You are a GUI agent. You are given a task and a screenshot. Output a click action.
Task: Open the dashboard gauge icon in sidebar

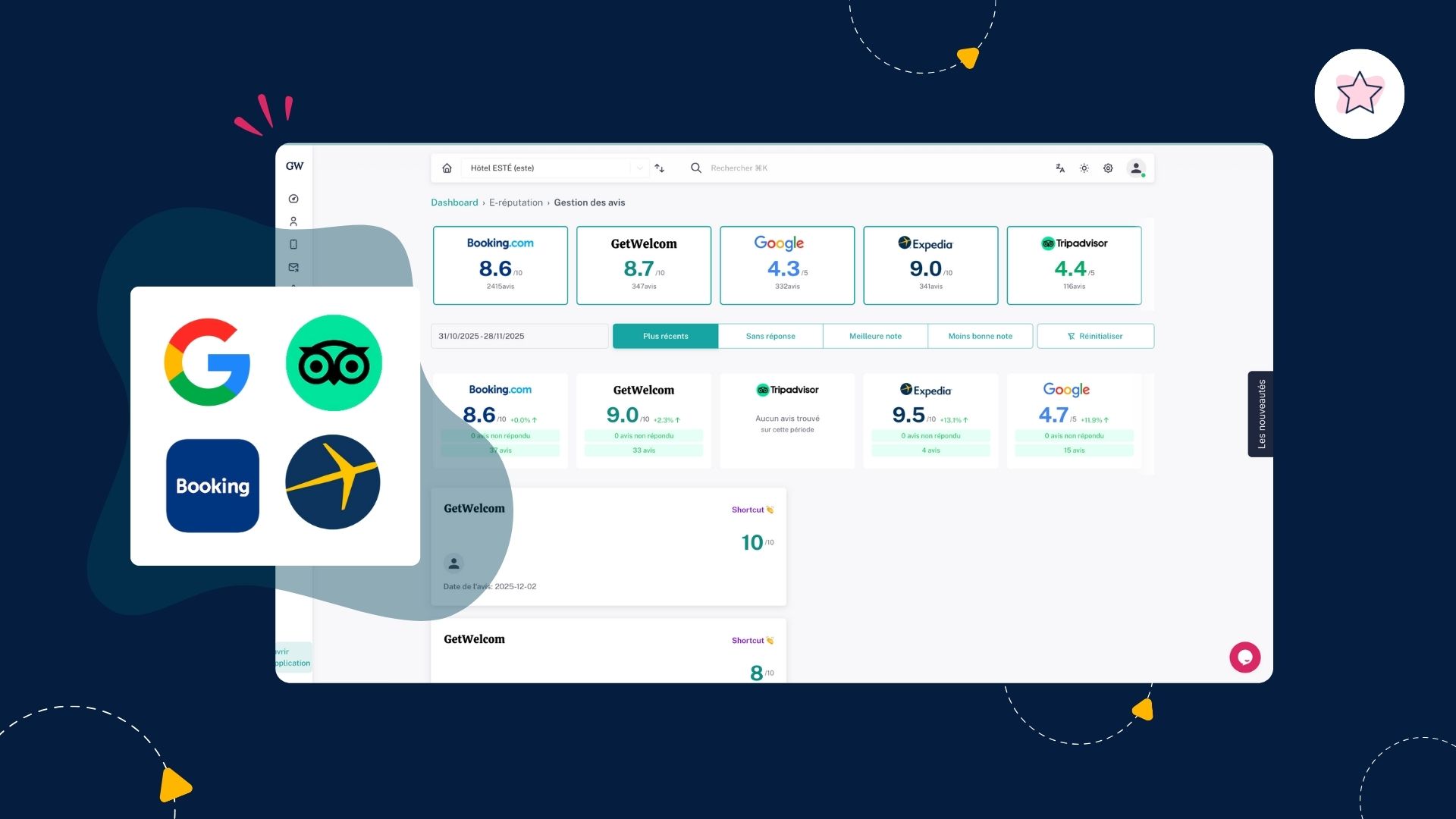pyautogui.click(x=293, y=199)
